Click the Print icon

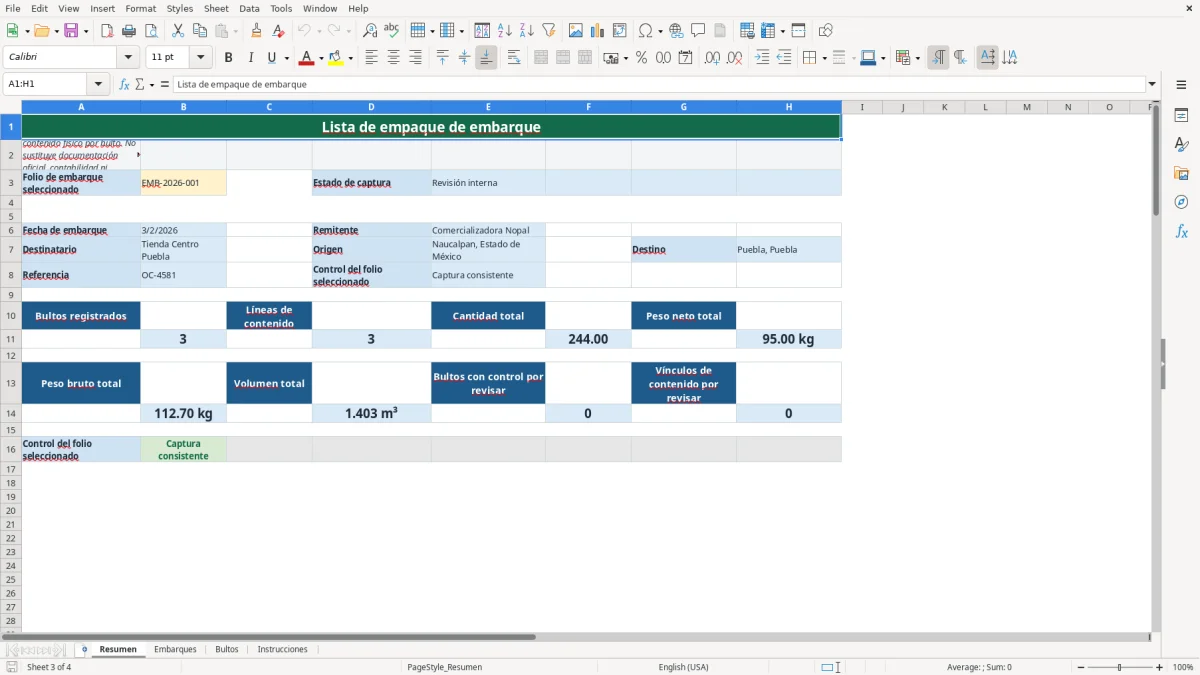(x=129, y=31)
